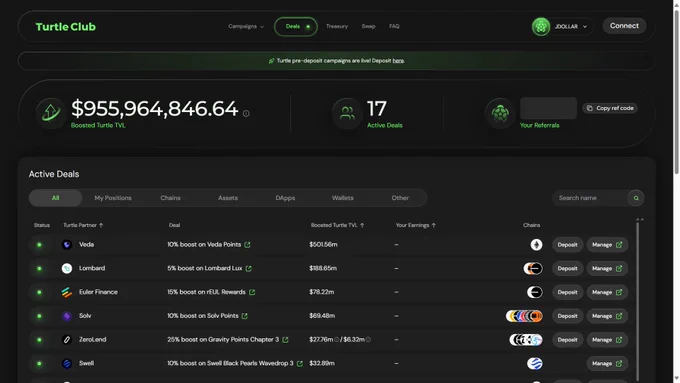Open Gravity Points Chapter 3 link icon
Image resolution: width=680 pixels, height=383 pixels.
coord(285,340)
